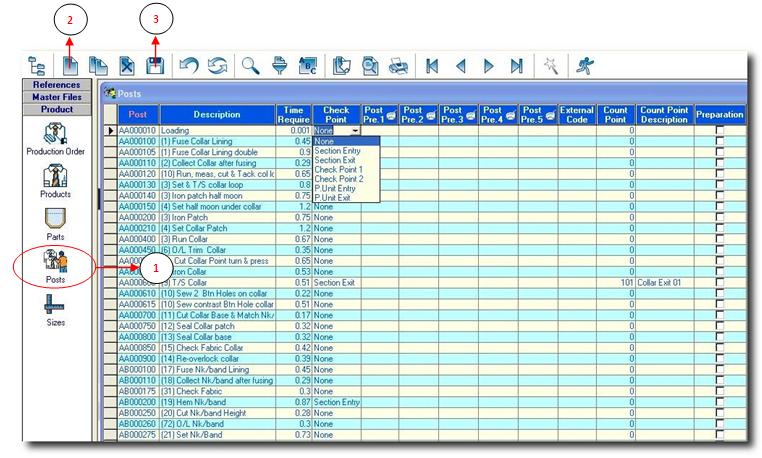Screen dimensions: 762x458
Task: Jump to first record navigation icon
Action: (x=431, y=66)
